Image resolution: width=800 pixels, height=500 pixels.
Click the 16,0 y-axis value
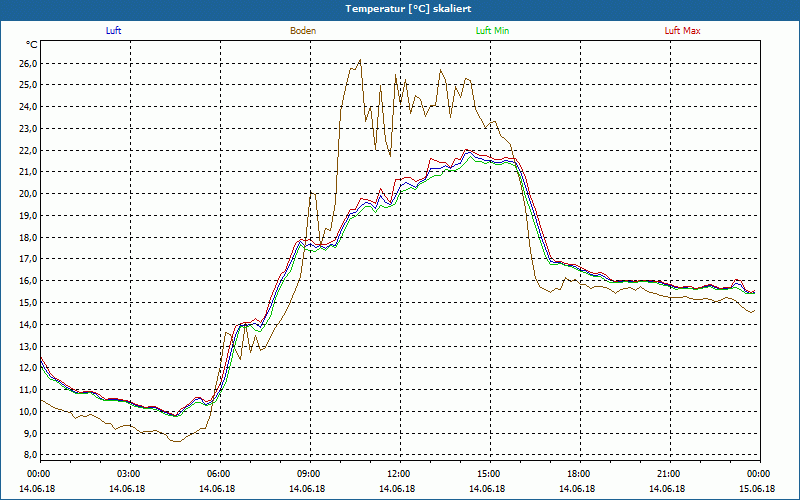28,281
